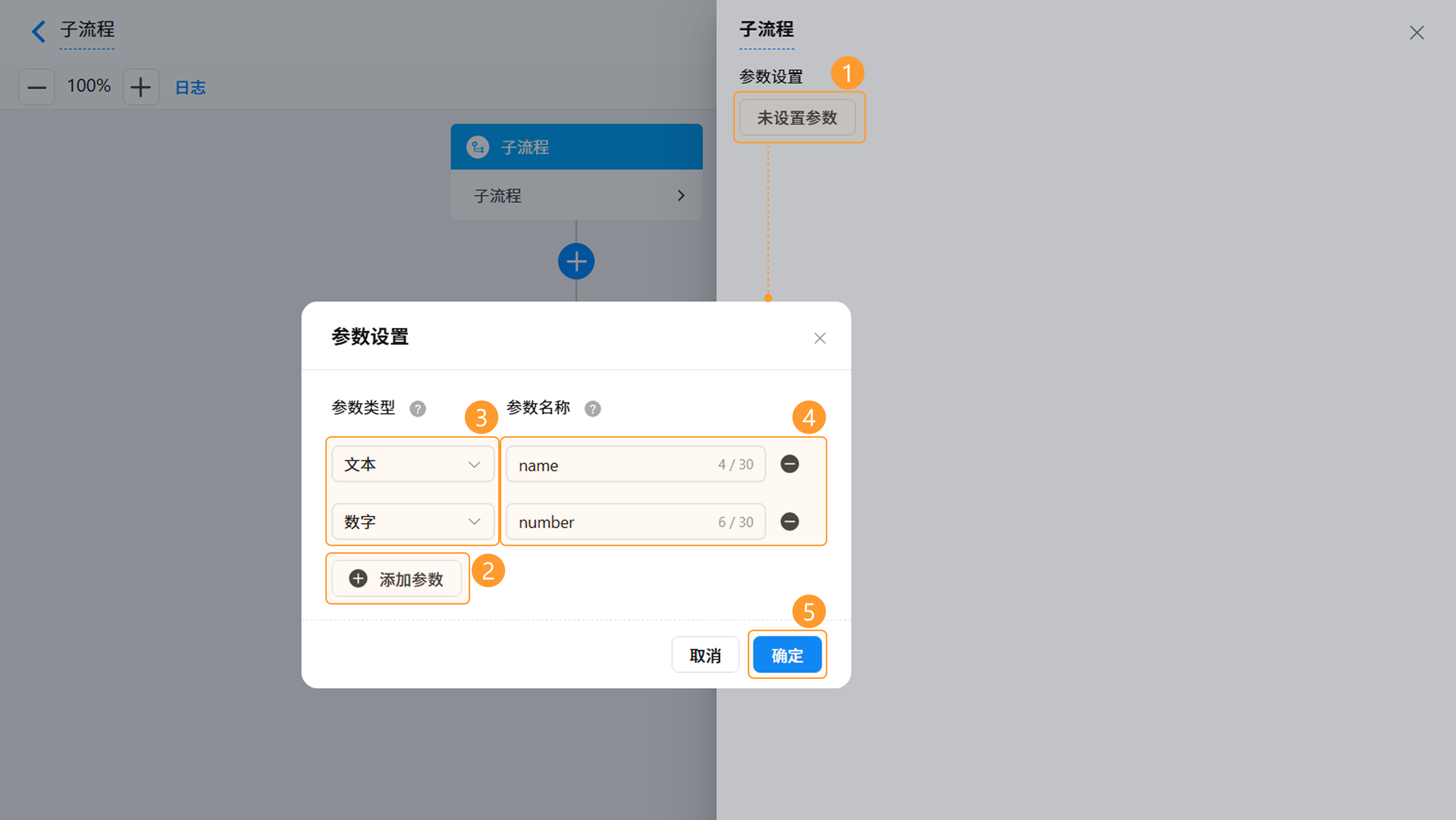Zoom out with the minus button

(x=37, y=87)
